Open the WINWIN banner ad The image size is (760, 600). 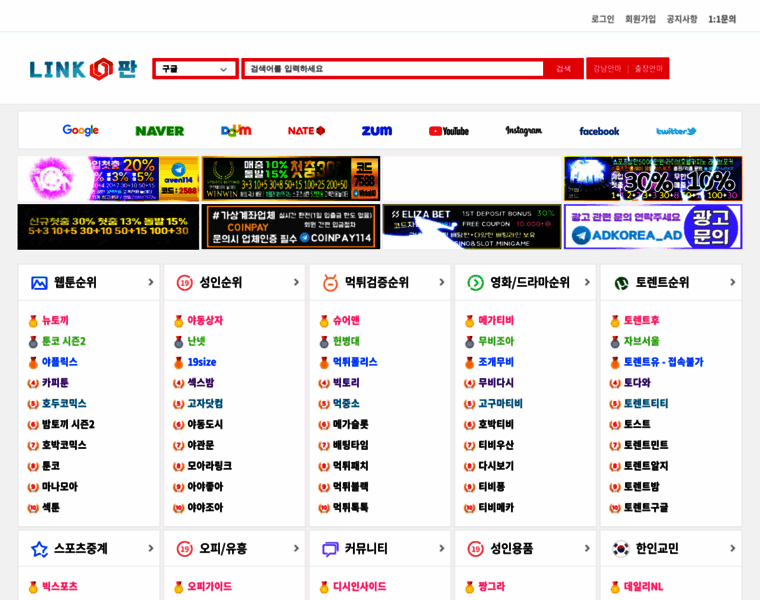(291, 178)
